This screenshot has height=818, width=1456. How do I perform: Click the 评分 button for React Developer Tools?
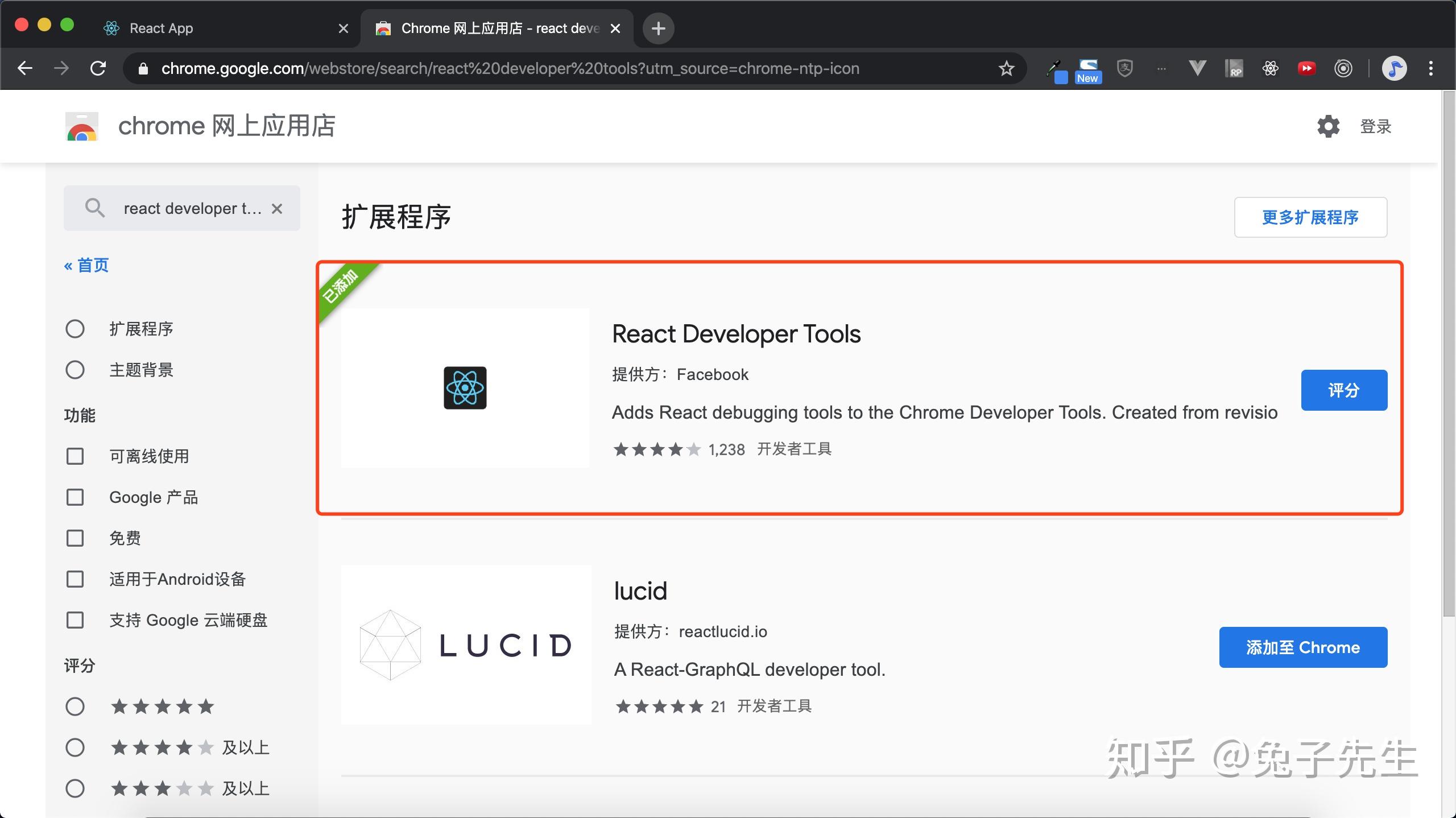click(1344, 390)
